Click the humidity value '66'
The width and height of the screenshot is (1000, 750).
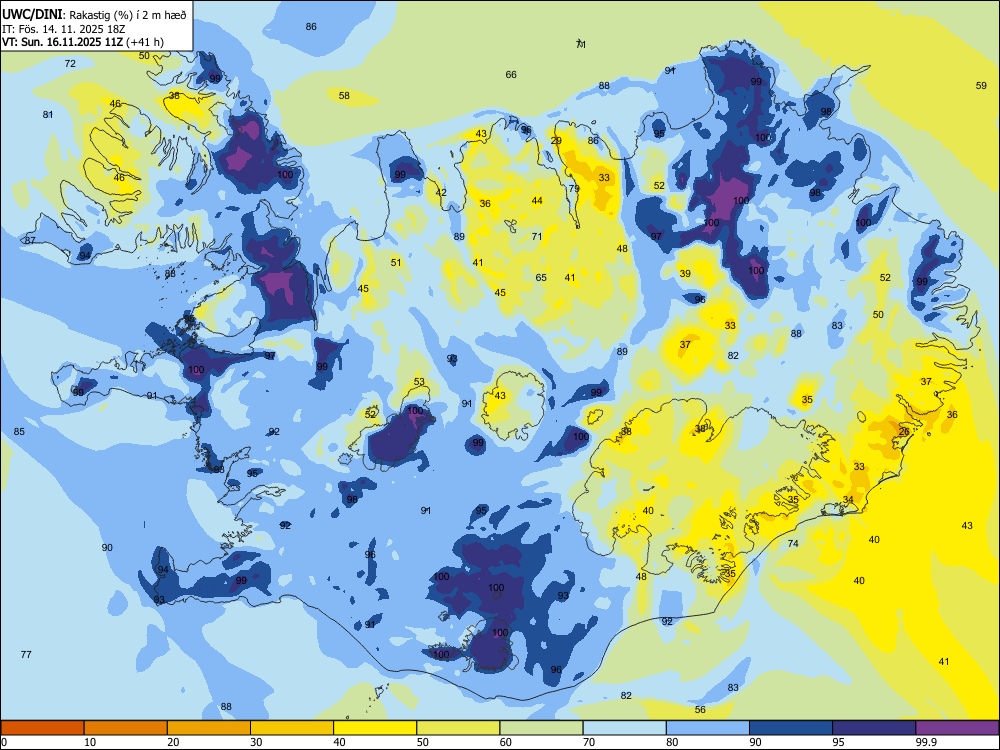511,74
